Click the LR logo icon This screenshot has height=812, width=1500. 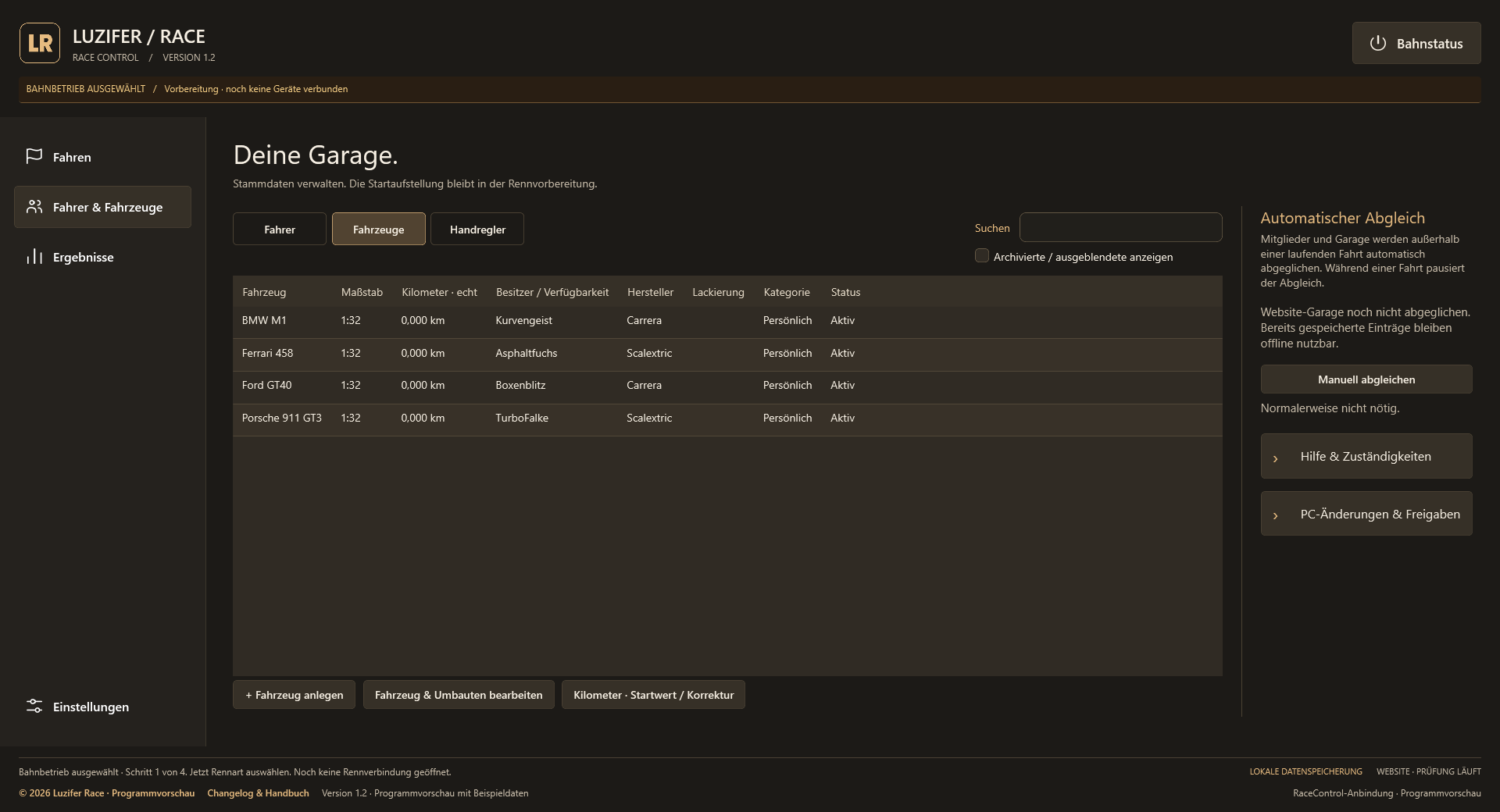[x=40, y=43]
